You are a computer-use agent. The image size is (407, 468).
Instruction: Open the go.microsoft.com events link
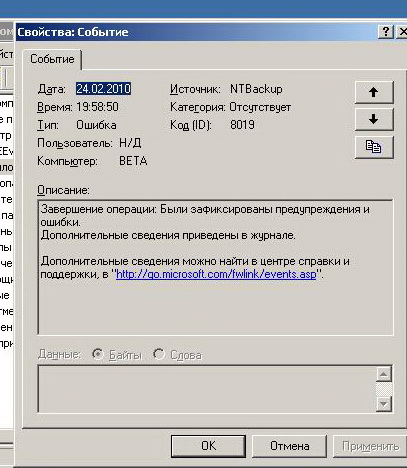pyautogui.click(x=216, y=274)
